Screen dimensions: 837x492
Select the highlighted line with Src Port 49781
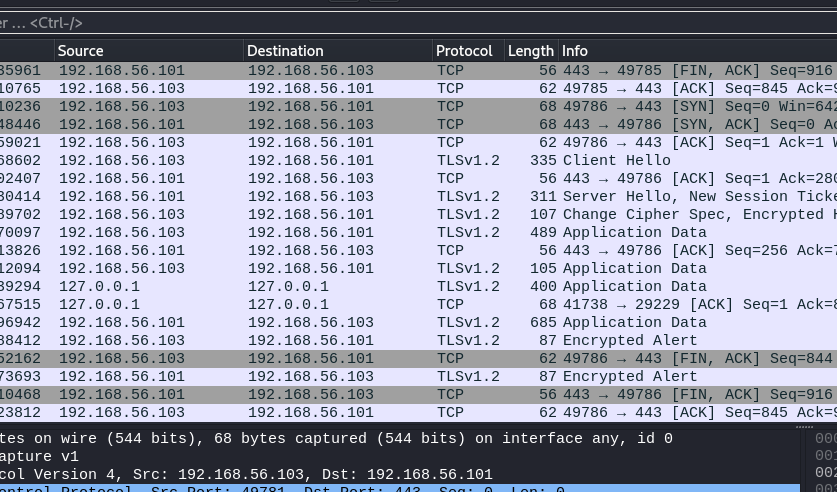[x=400, y=488]
